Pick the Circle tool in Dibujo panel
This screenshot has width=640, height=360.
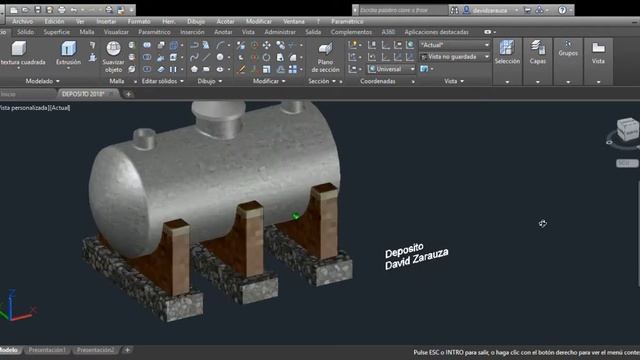pyautogui.click(x=220, y=57)
